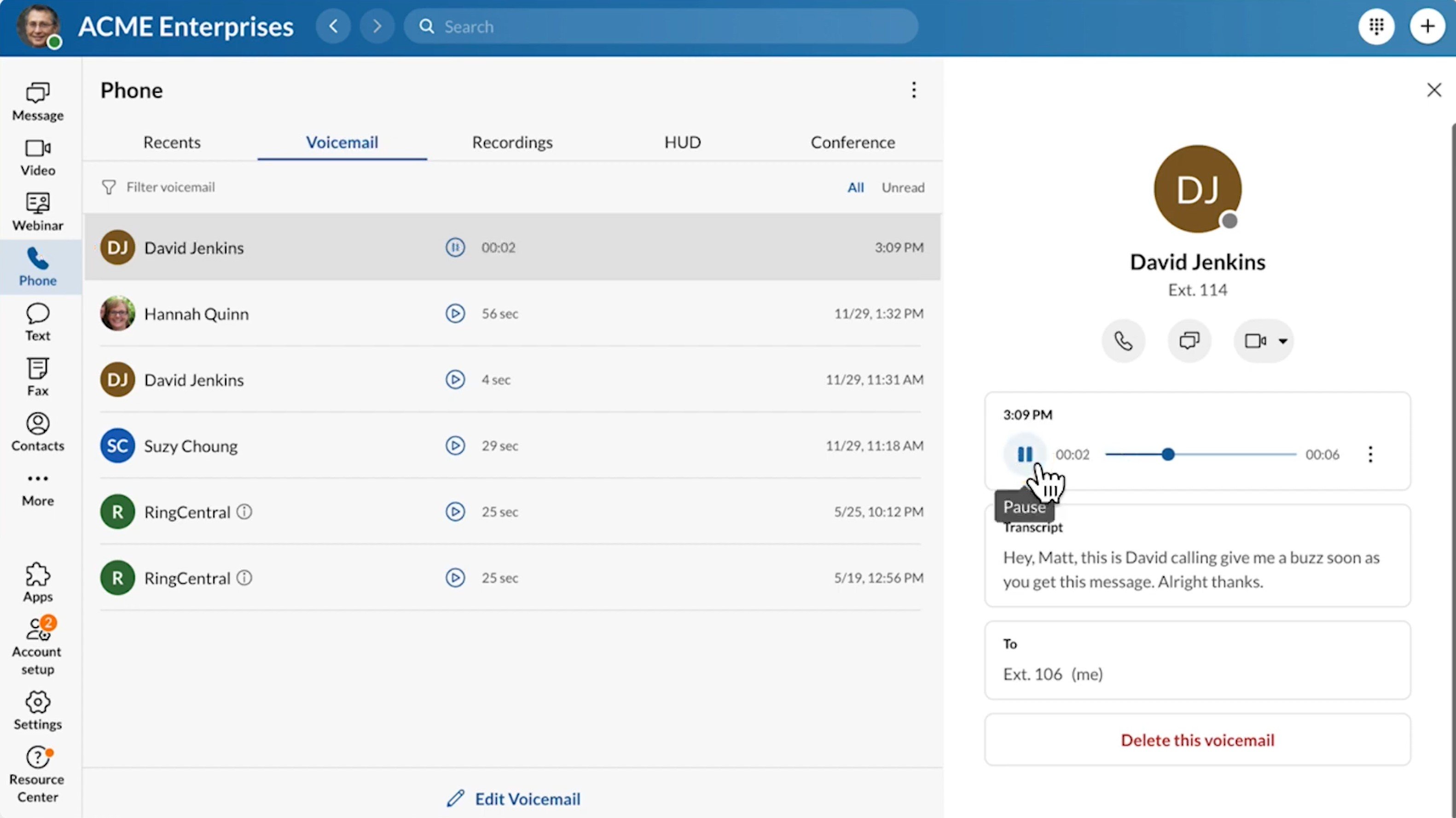Toggle All voicemails filter view
1456x818 pixels.
click(855, 187)
